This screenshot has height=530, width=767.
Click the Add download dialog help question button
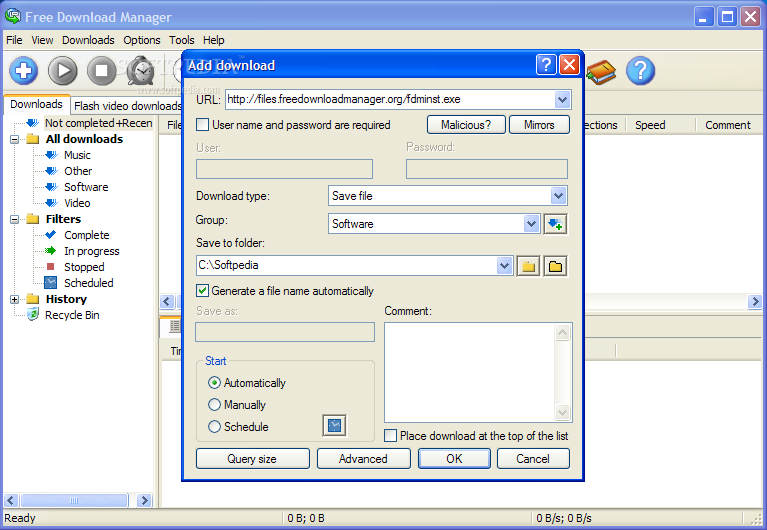(x=546, y=65)
